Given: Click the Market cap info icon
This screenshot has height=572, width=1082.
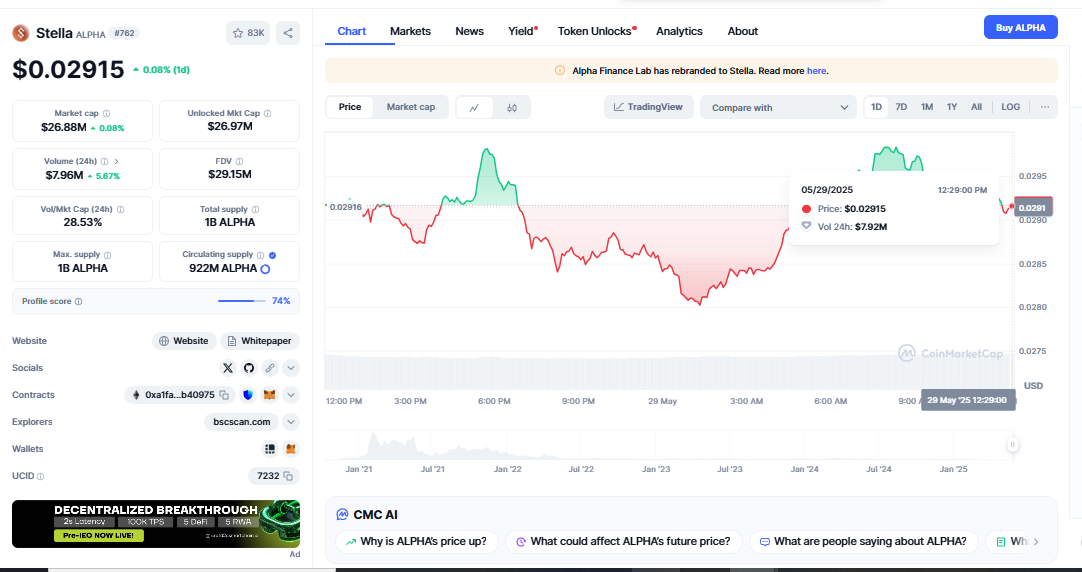Looking at the screenshot, I should click(x=106, y=113).
